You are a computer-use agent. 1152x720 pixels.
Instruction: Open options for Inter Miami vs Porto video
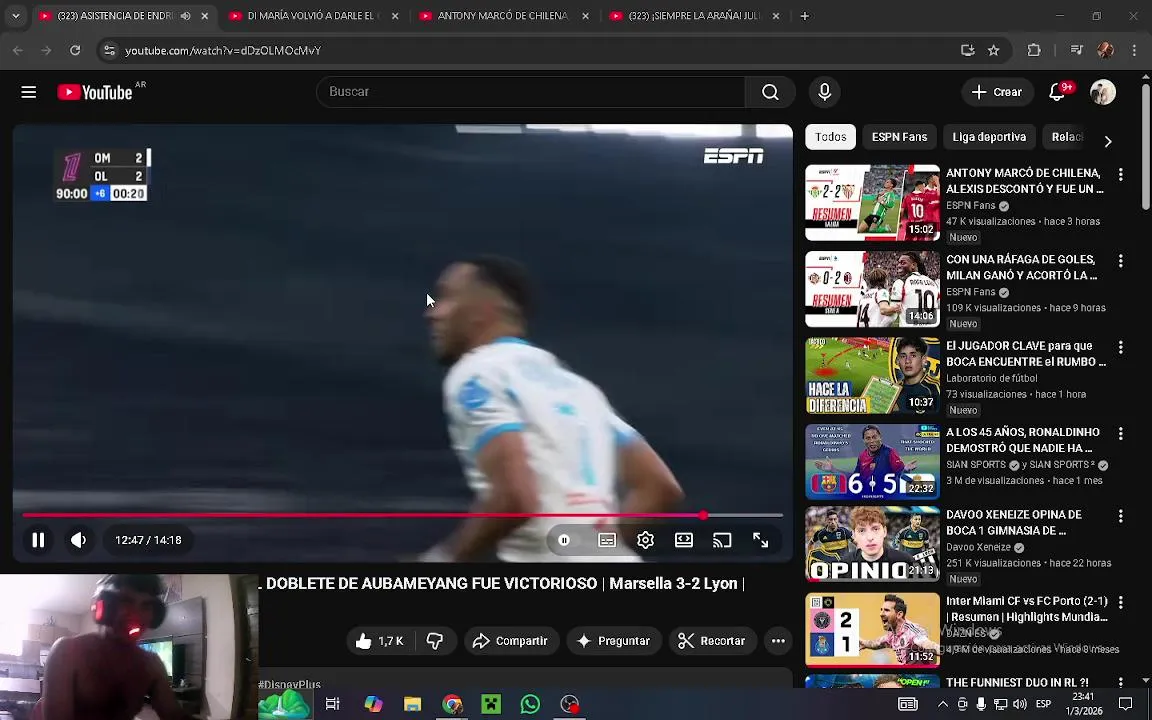1120,602
